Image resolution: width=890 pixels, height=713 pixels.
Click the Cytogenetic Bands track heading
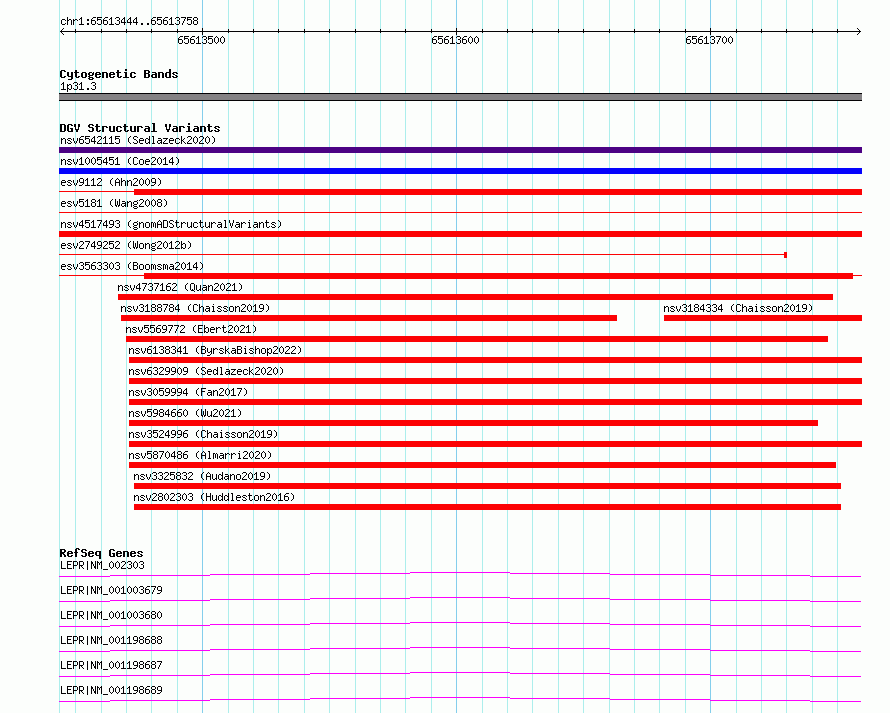pyautogui.click(x=119, y=74)
